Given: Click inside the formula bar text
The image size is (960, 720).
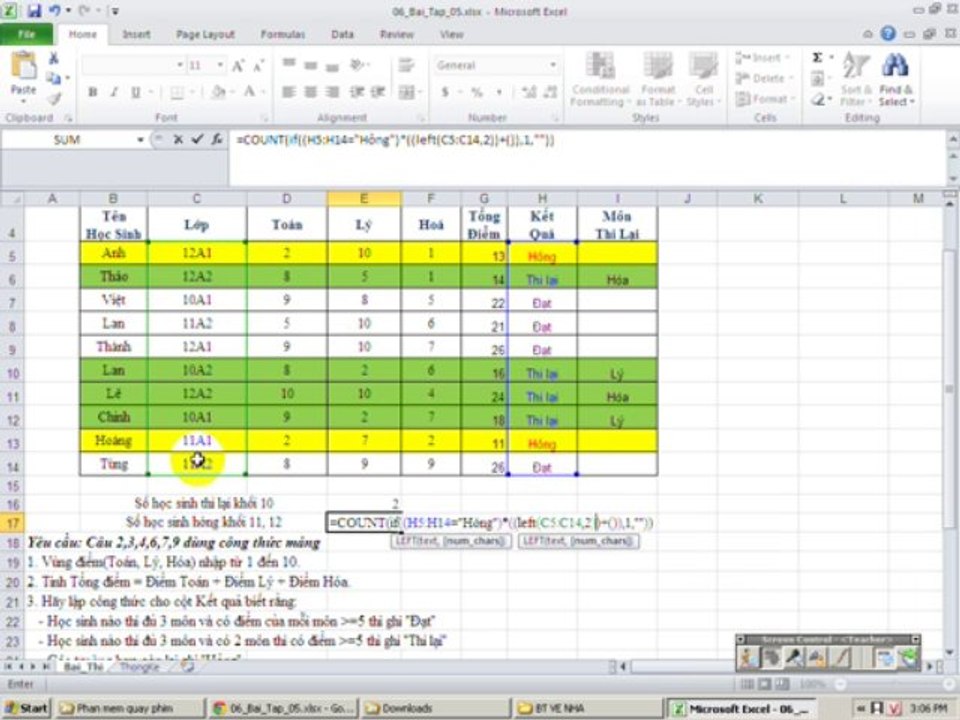Looking at the screenshot, I should pyautogui.click(x=395, y=140).
